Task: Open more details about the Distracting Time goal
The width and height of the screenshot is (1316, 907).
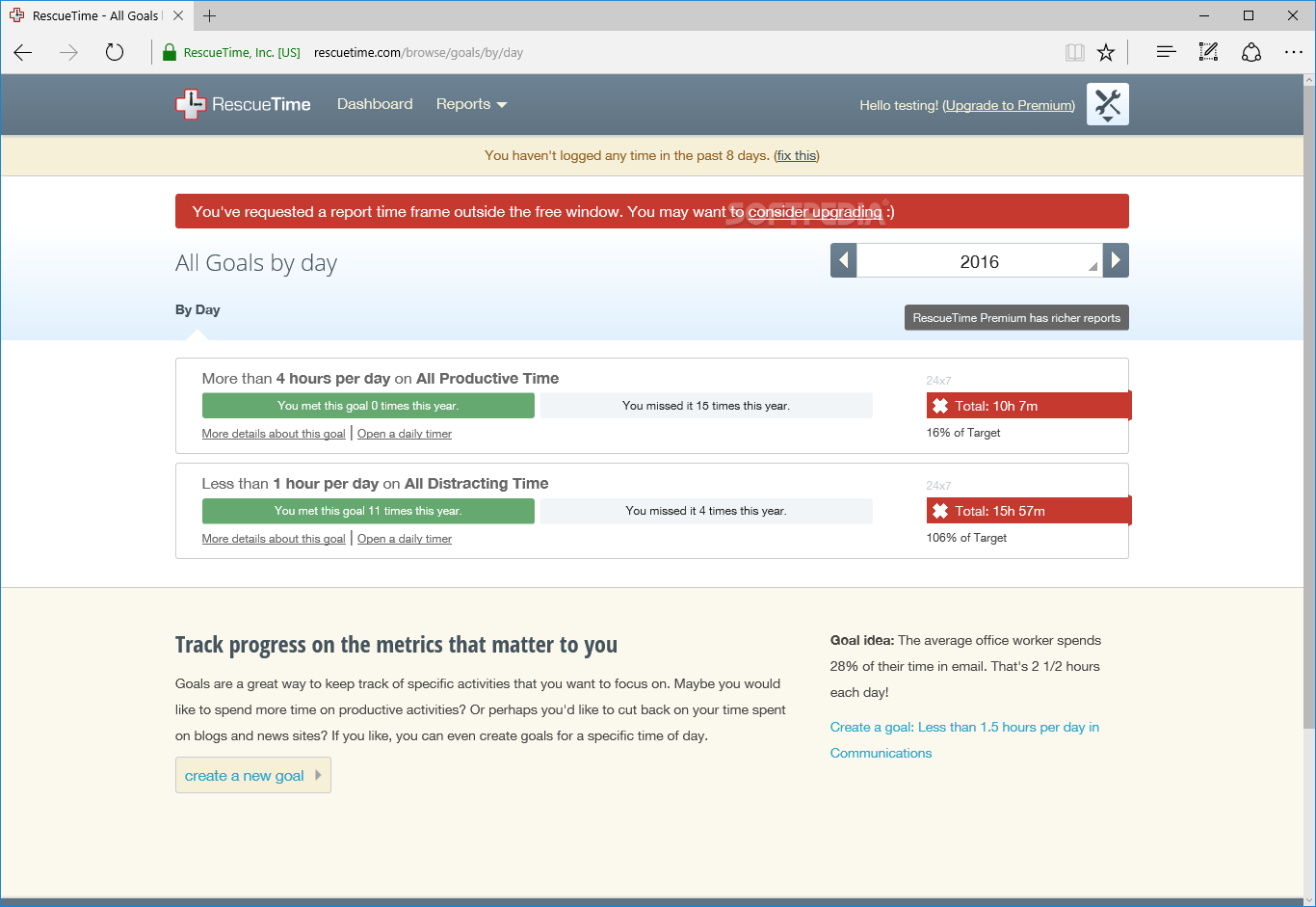Action: 274,539
